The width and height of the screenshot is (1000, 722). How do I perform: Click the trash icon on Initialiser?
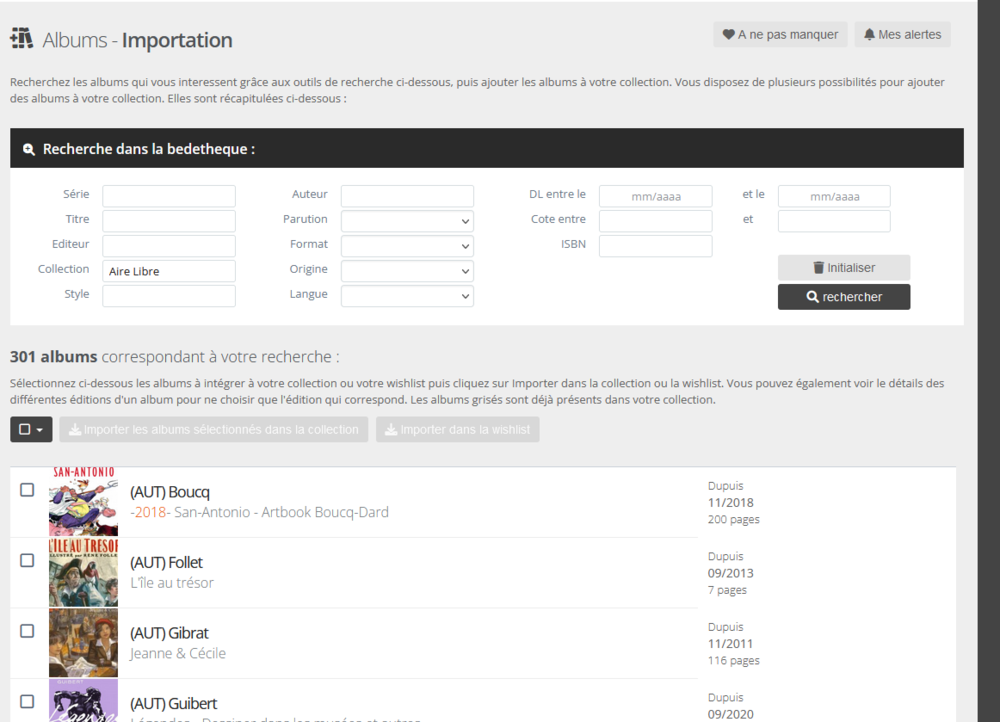[818, 267]
